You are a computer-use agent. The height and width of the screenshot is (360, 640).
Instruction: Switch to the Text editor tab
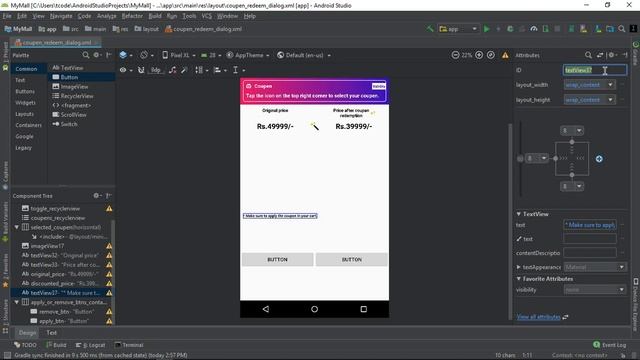(51, 333)
